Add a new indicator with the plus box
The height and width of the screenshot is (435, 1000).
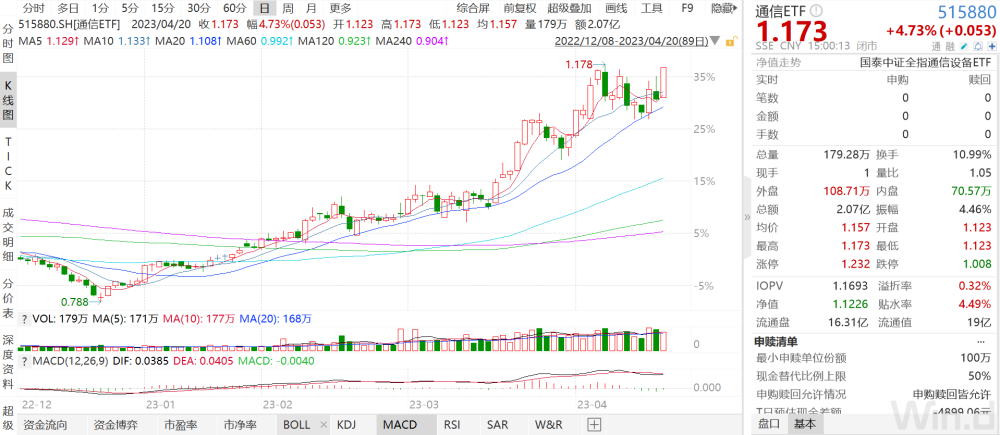tap(594, 425)
